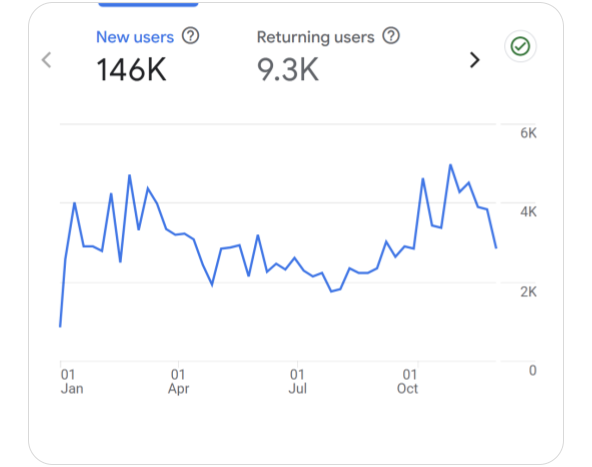Go to previous metrics with left chevron
The width and height of the screenshot is (592, 467).
(x=46, y=60)
